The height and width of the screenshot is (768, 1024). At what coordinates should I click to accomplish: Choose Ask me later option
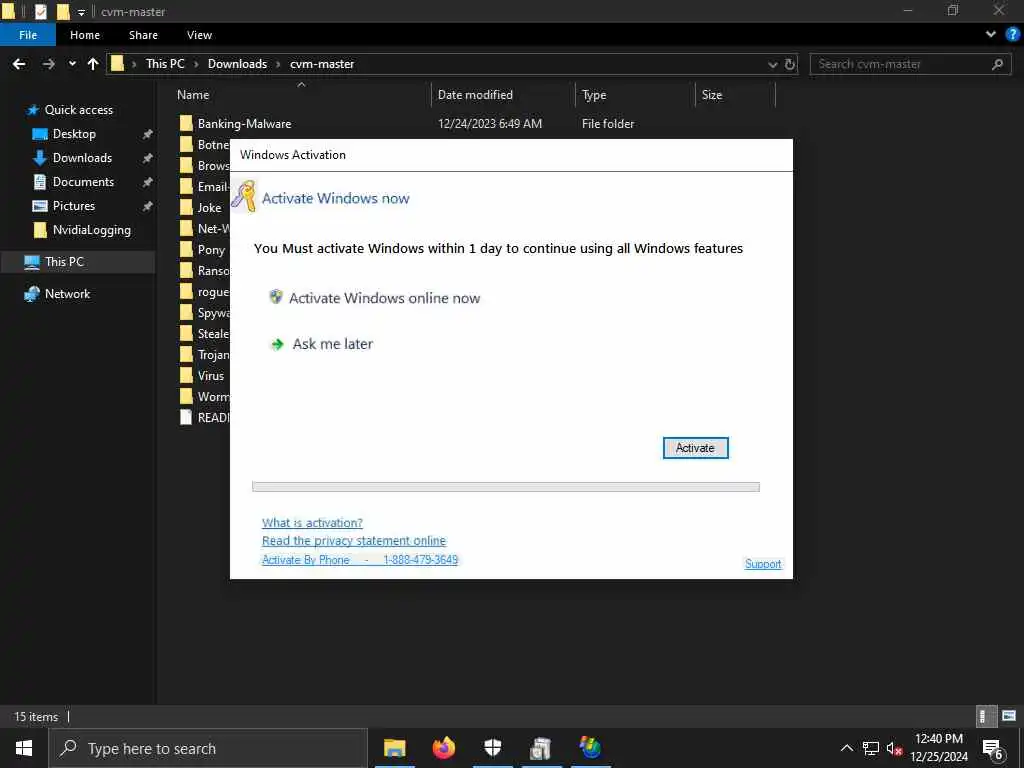332,344
